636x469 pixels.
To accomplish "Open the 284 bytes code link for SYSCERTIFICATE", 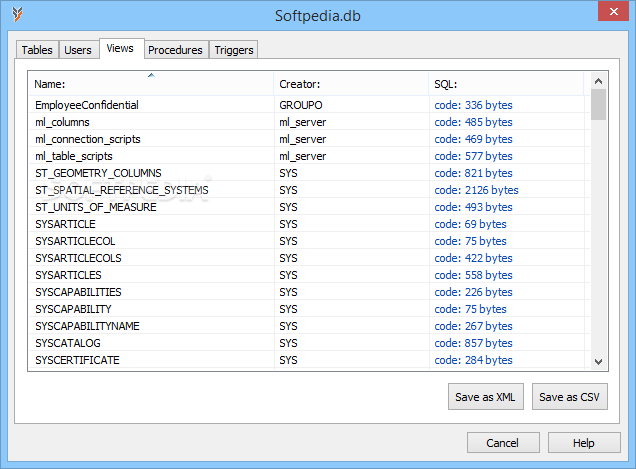I will (473, 361).
